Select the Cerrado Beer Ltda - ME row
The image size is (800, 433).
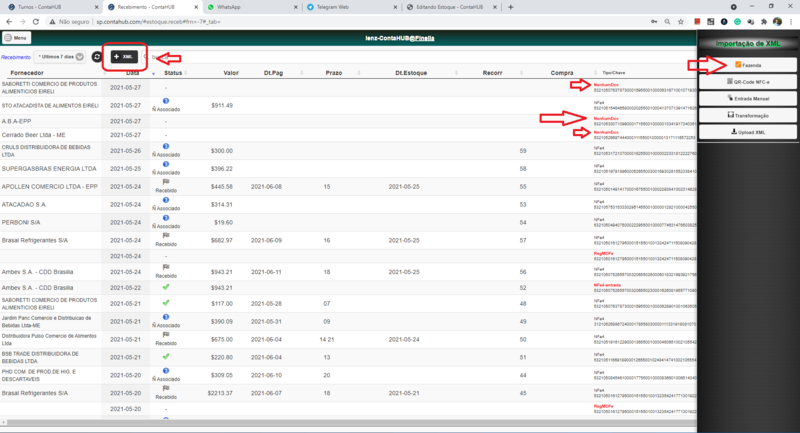tap(348, 135)
